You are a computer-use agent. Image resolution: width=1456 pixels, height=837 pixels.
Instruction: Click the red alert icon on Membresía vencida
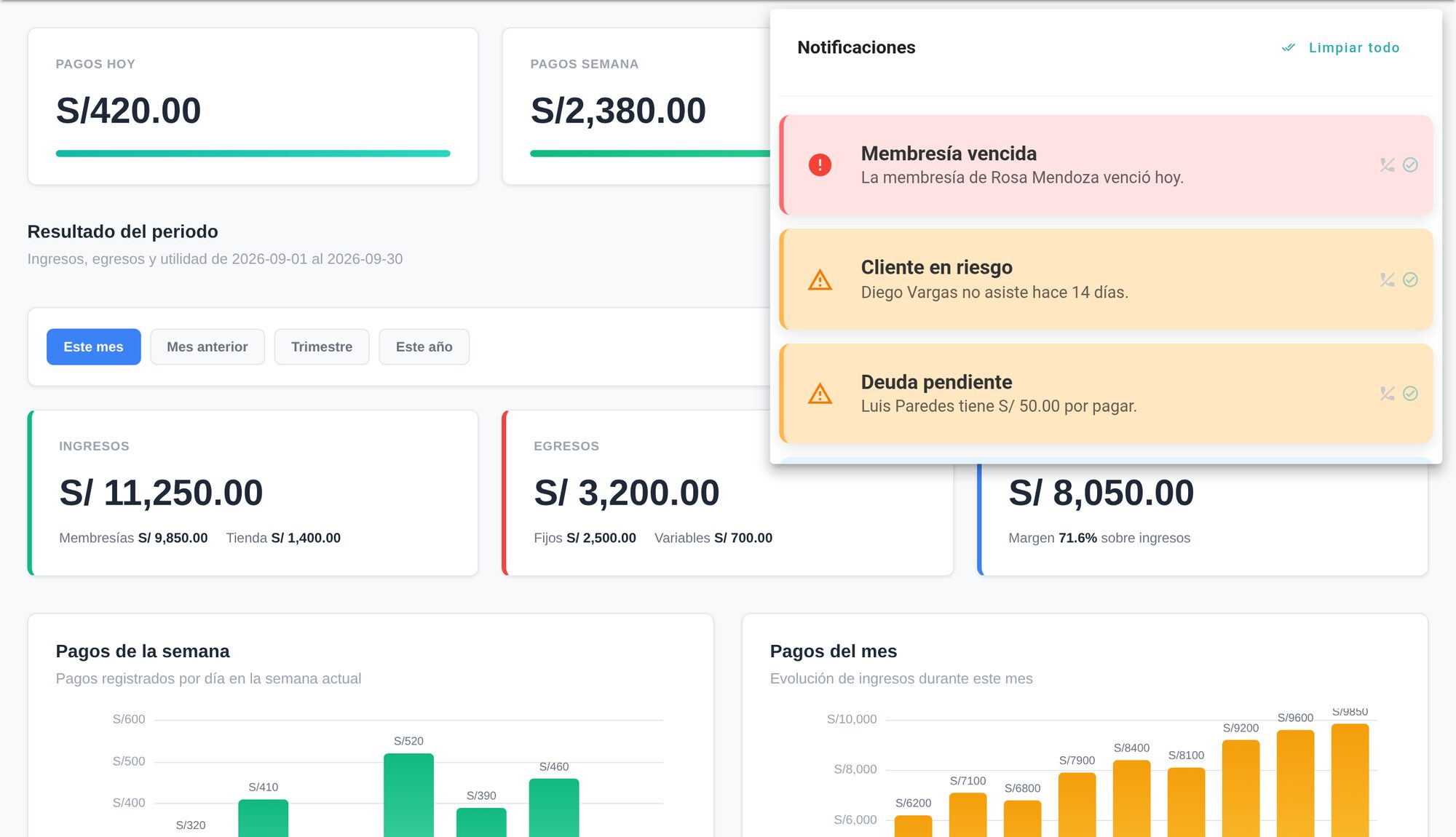[x=820, y=165]
